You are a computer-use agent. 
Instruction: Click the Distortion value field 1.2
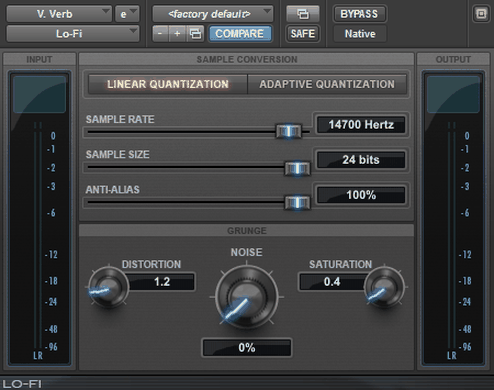(162, 282)
